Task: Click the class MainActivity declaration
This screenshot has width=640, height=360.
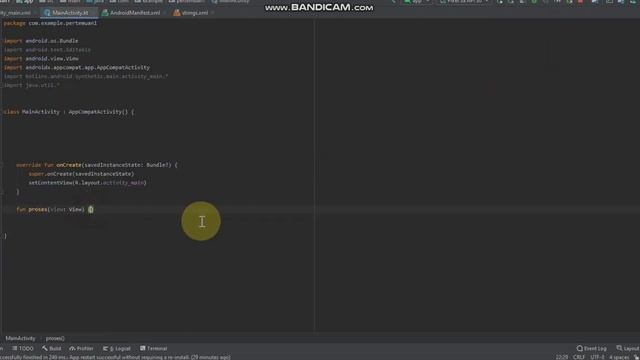Action: pos(69,112)
